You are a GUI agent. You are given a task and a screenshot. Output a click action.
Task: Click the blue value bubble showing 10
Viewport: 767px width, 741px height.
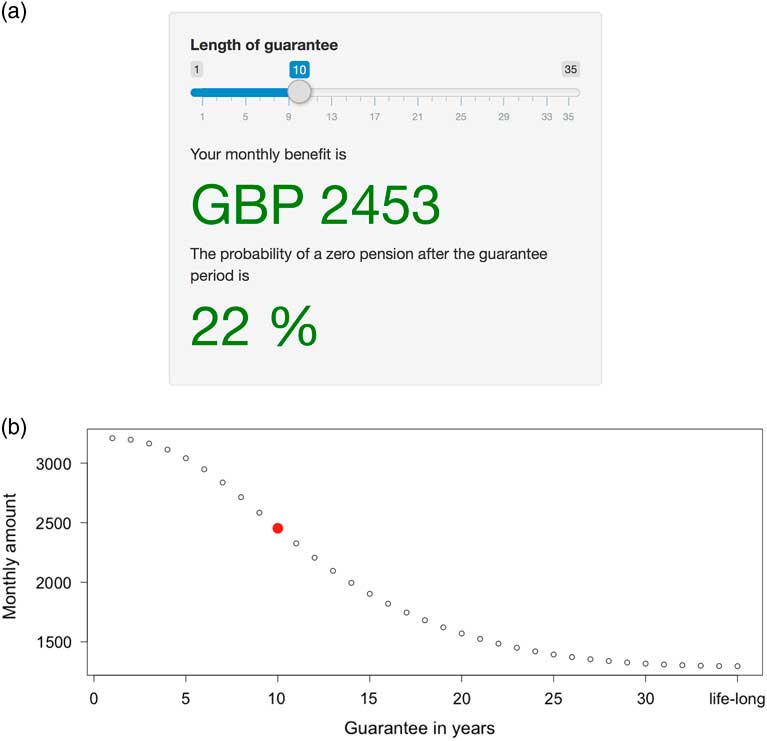299,69
